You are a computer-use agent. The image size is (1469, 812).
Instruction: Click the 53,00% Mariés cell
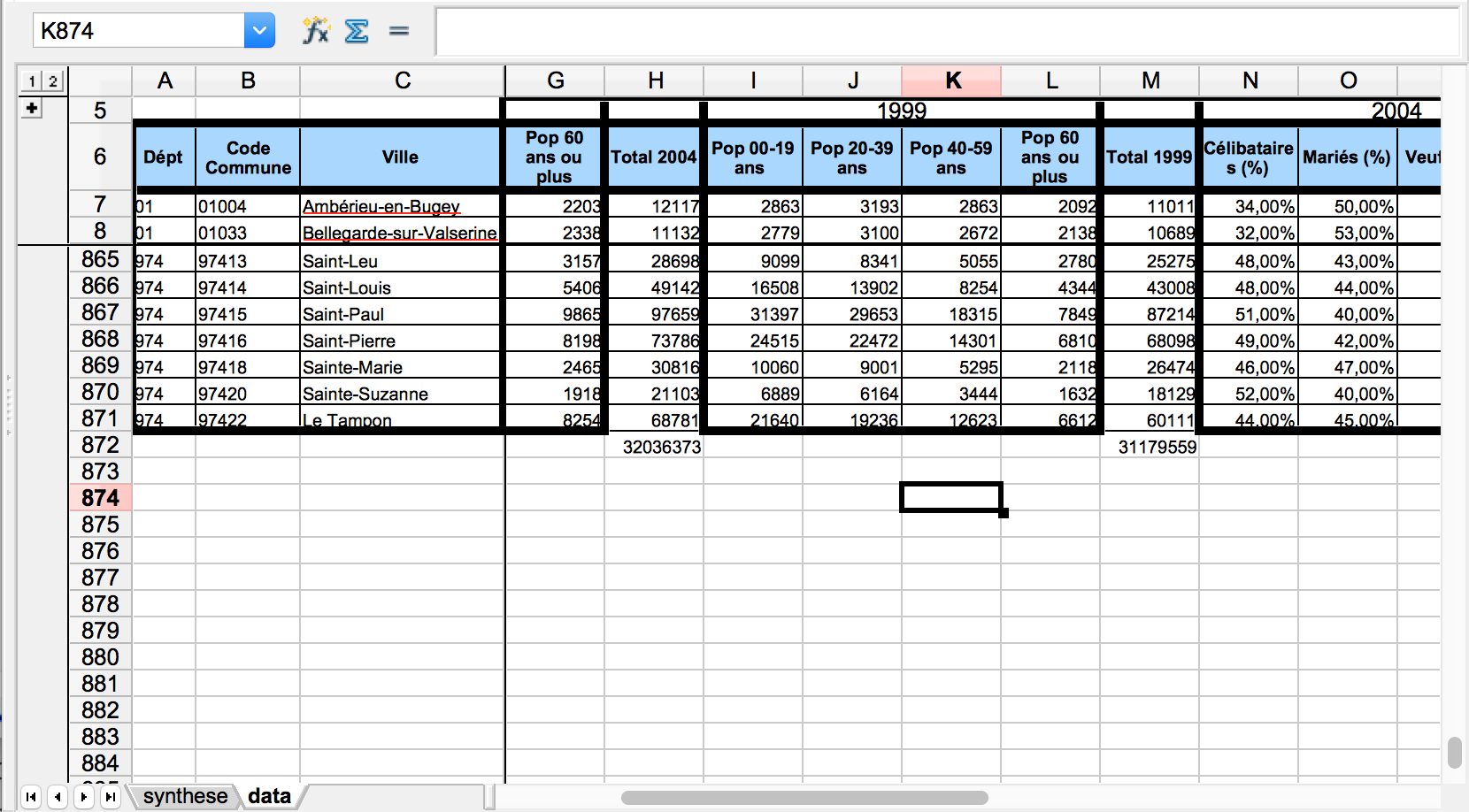point(1348,233)
